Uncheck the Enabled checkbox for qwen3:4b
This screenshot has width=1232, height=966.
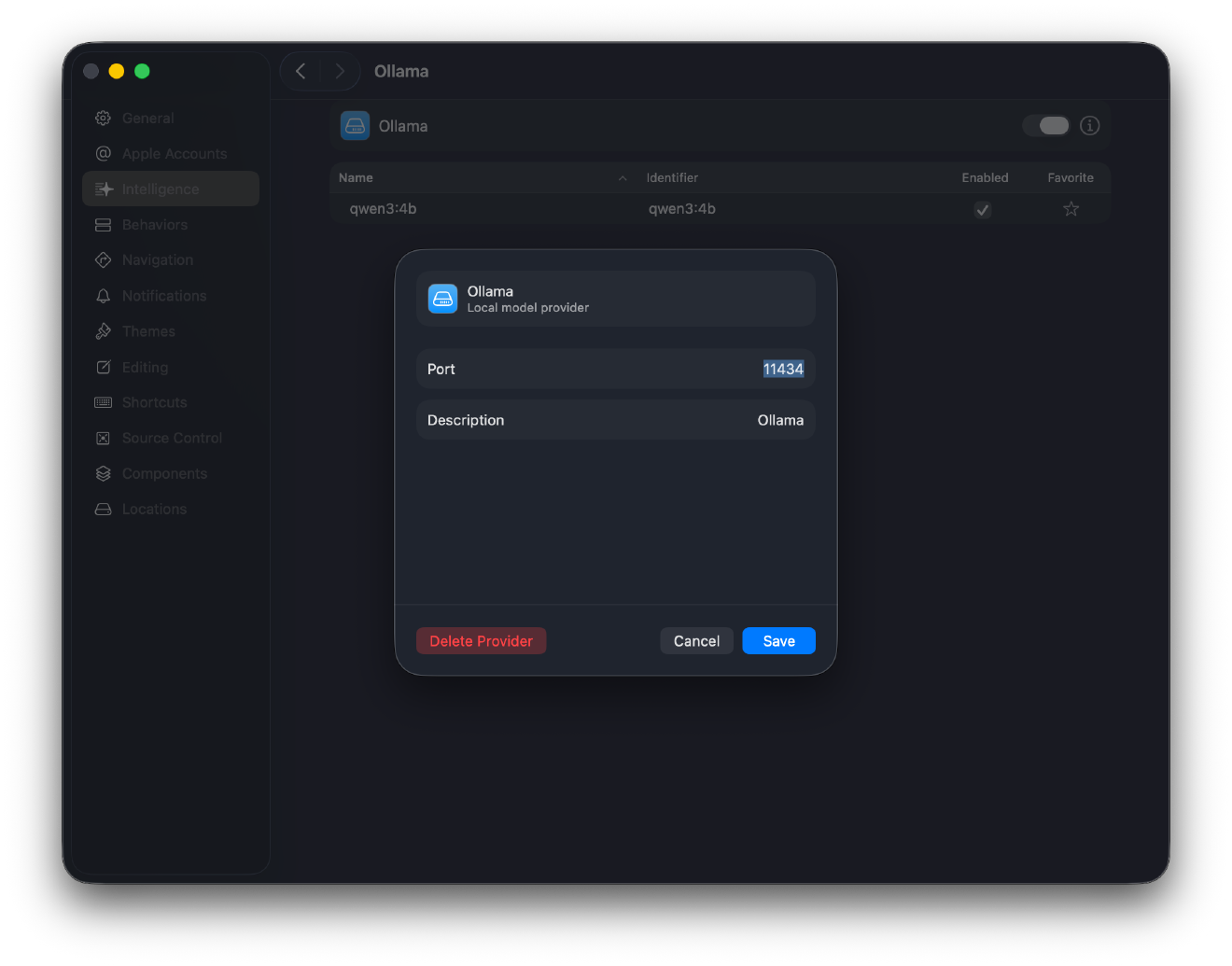982,209
